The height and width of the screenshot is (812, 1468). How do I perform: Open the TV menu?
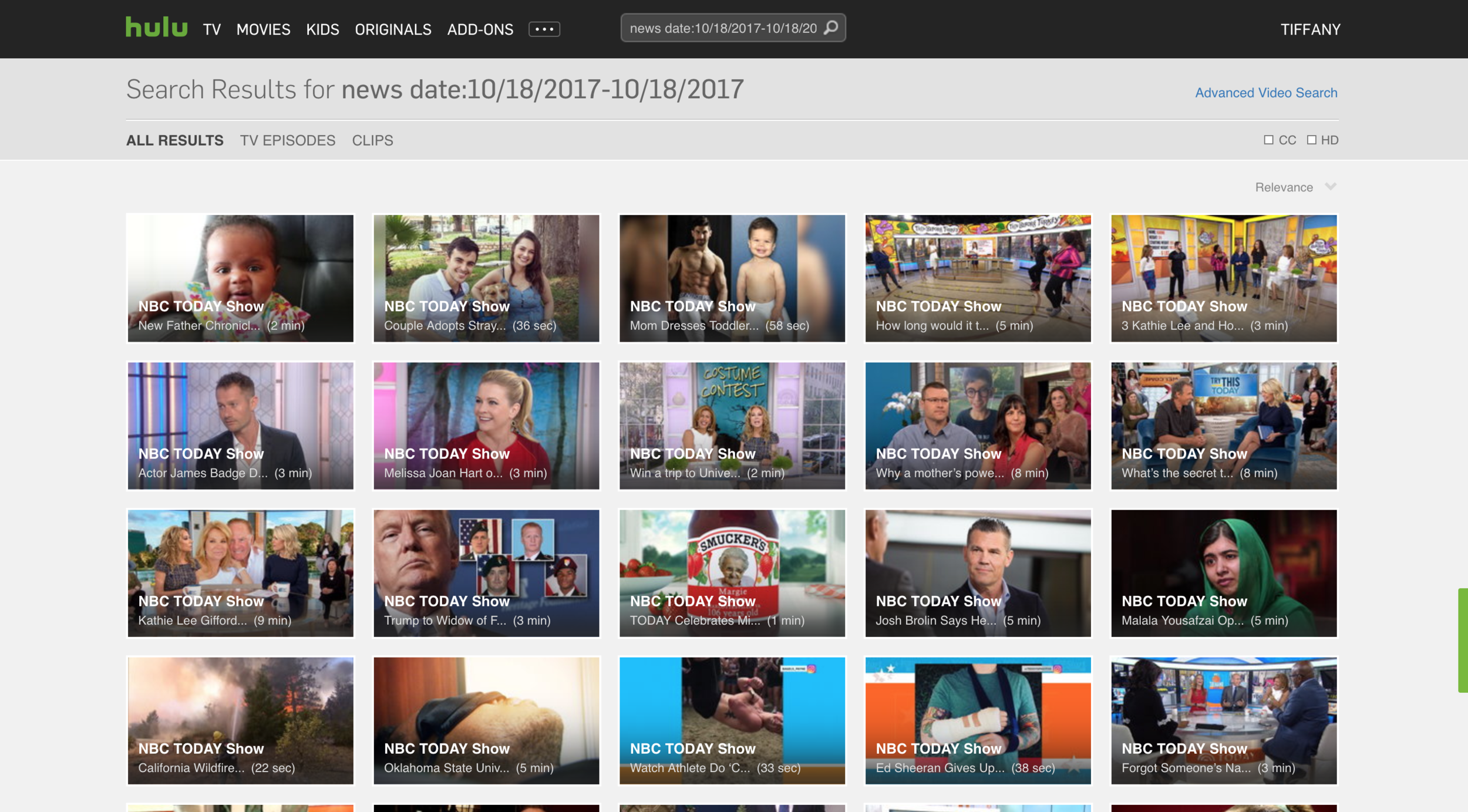(212, 29)
